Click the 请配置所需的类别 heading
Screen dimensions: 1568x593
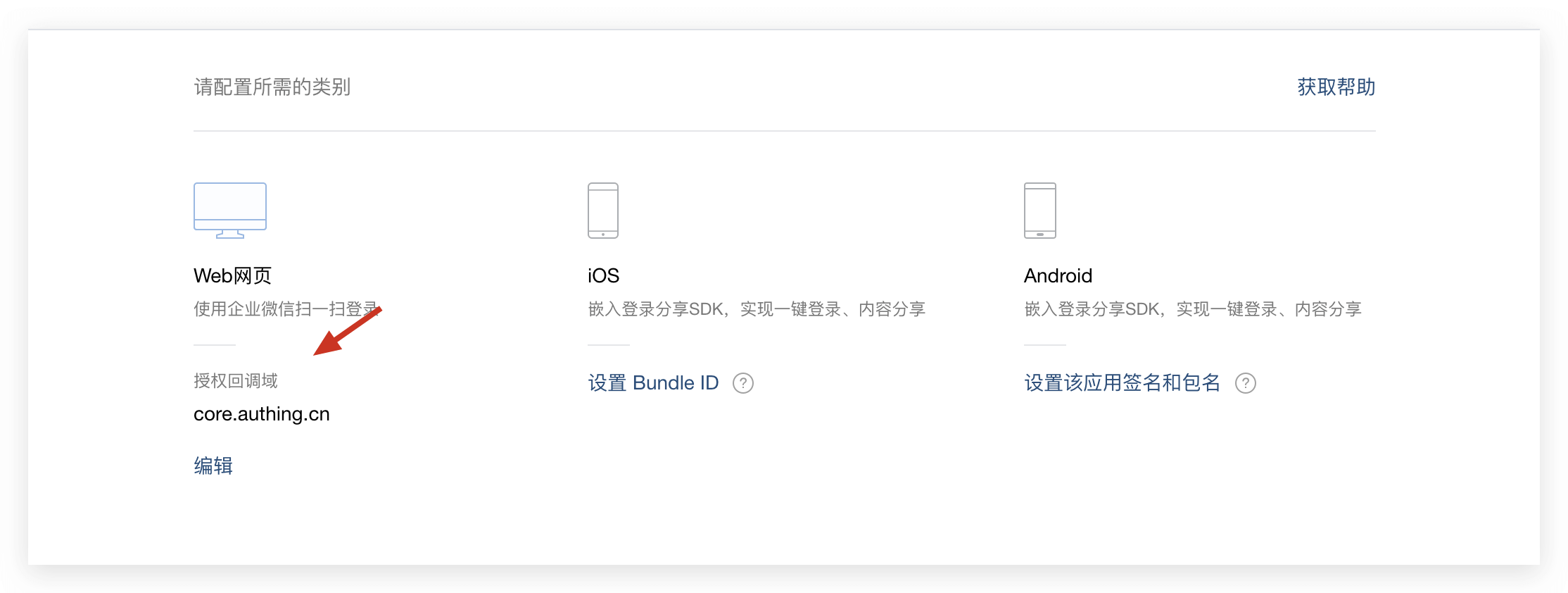click(x=272, y=87)
